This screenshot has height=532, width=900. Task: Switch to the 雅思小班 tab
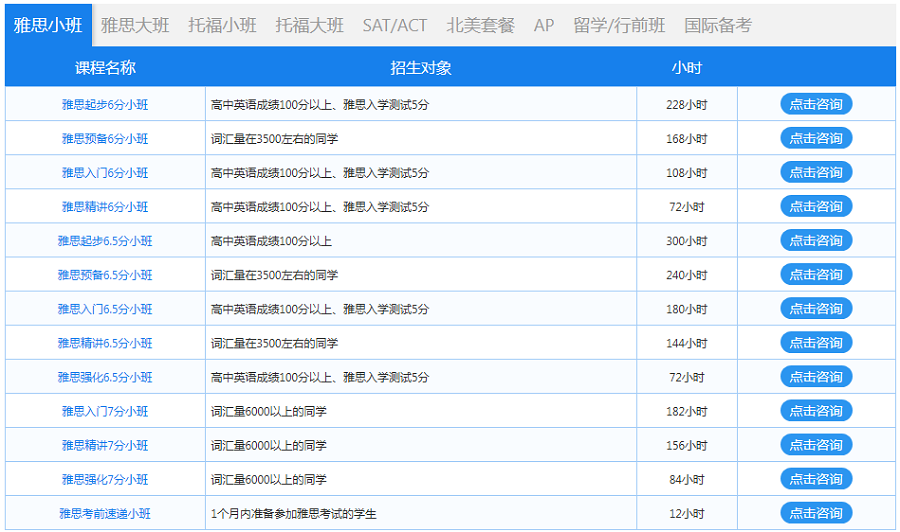tap(48, 25)
